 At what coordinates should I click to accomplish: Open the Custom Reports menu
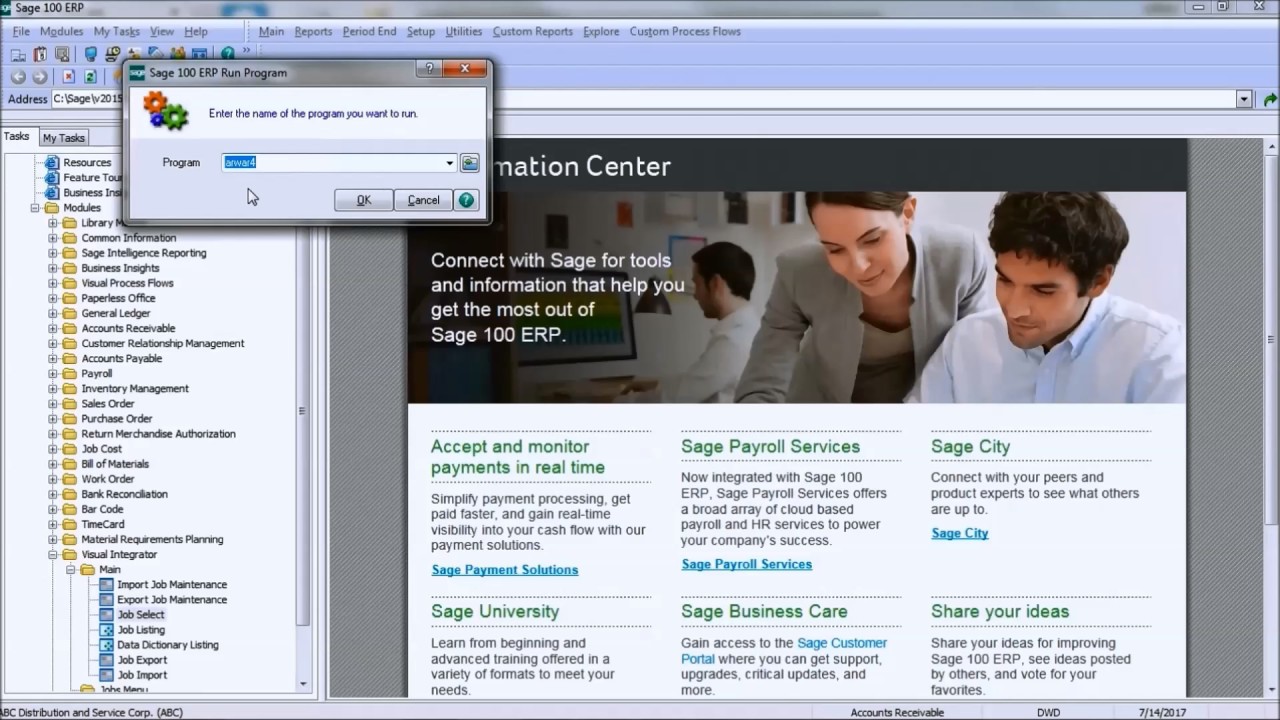[x=533, y=32]
